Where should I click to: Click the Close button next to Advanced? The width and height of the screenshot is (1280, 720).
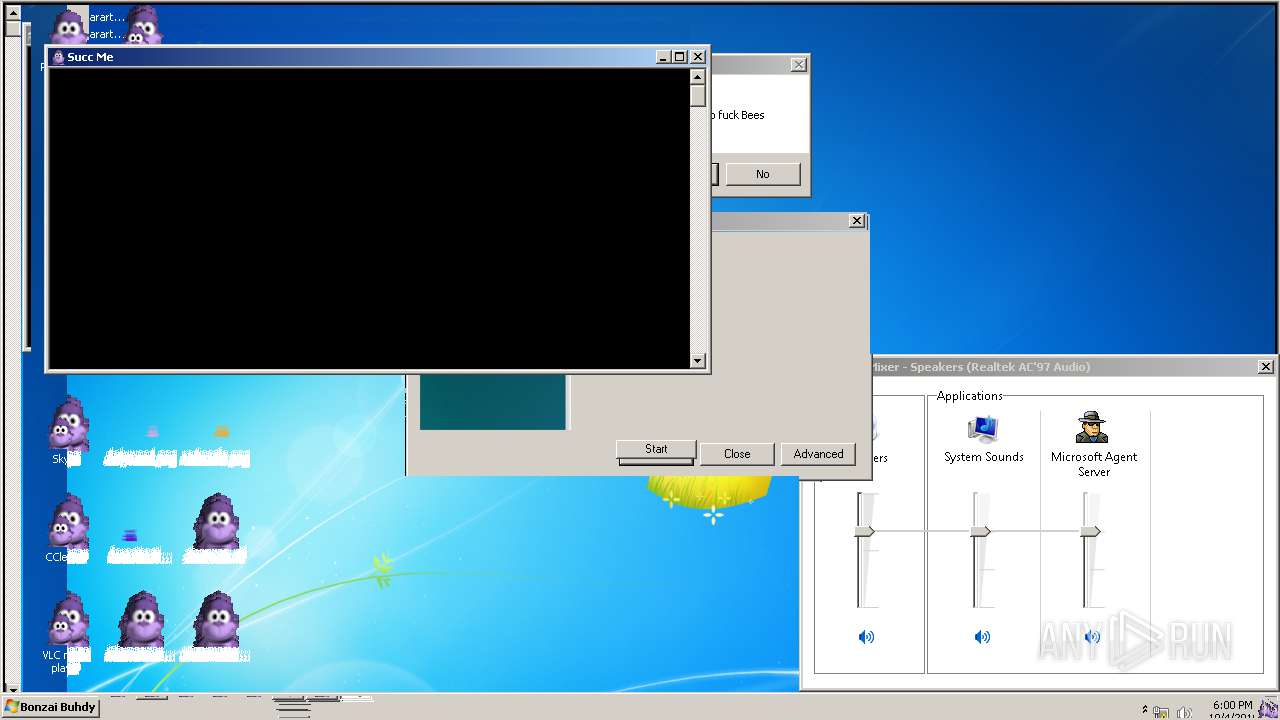(737, 454)
